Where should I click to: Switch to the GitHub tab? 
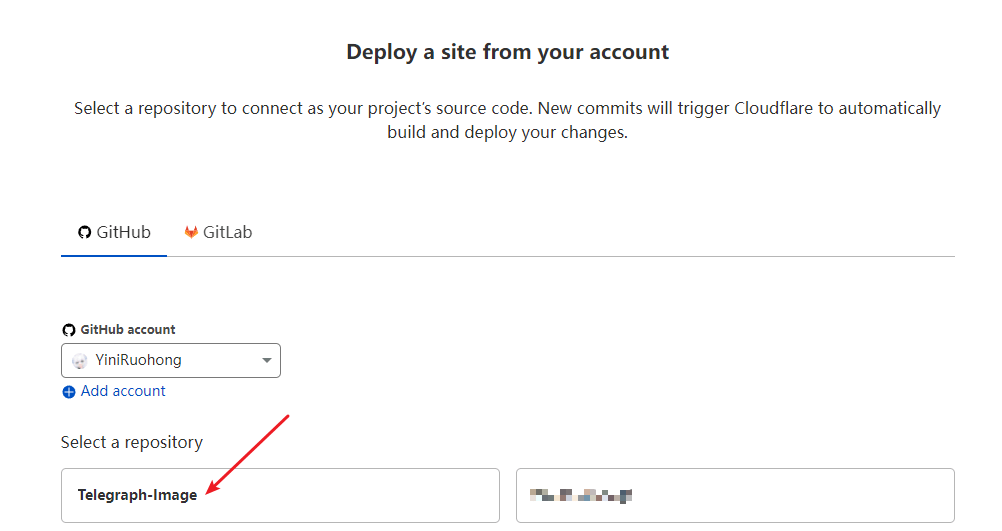click(x=114, y=232)
